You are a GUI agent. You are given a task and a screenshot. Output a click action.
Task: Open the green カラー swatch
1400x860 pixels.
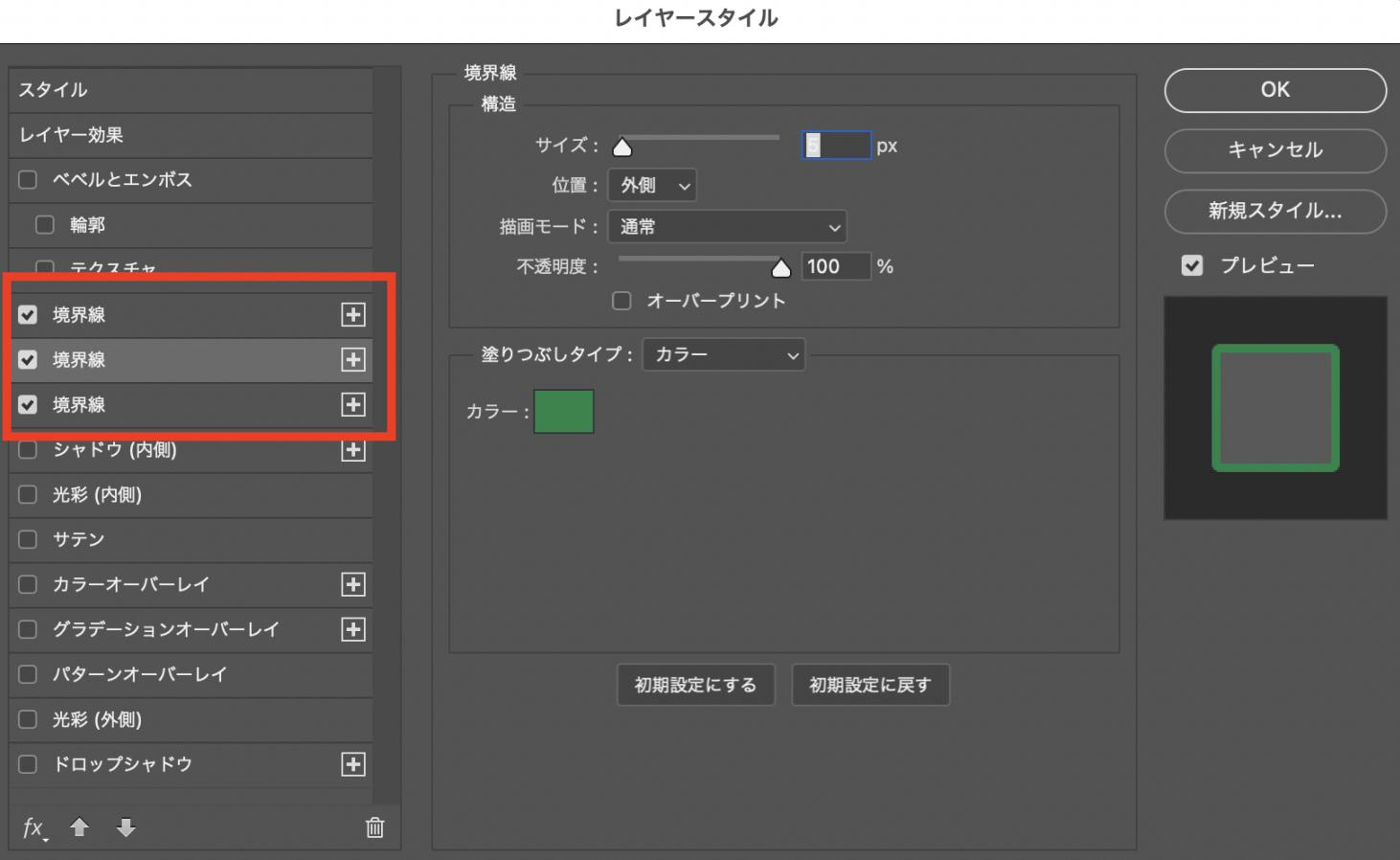pyautogui.click(x=563, y=411)
